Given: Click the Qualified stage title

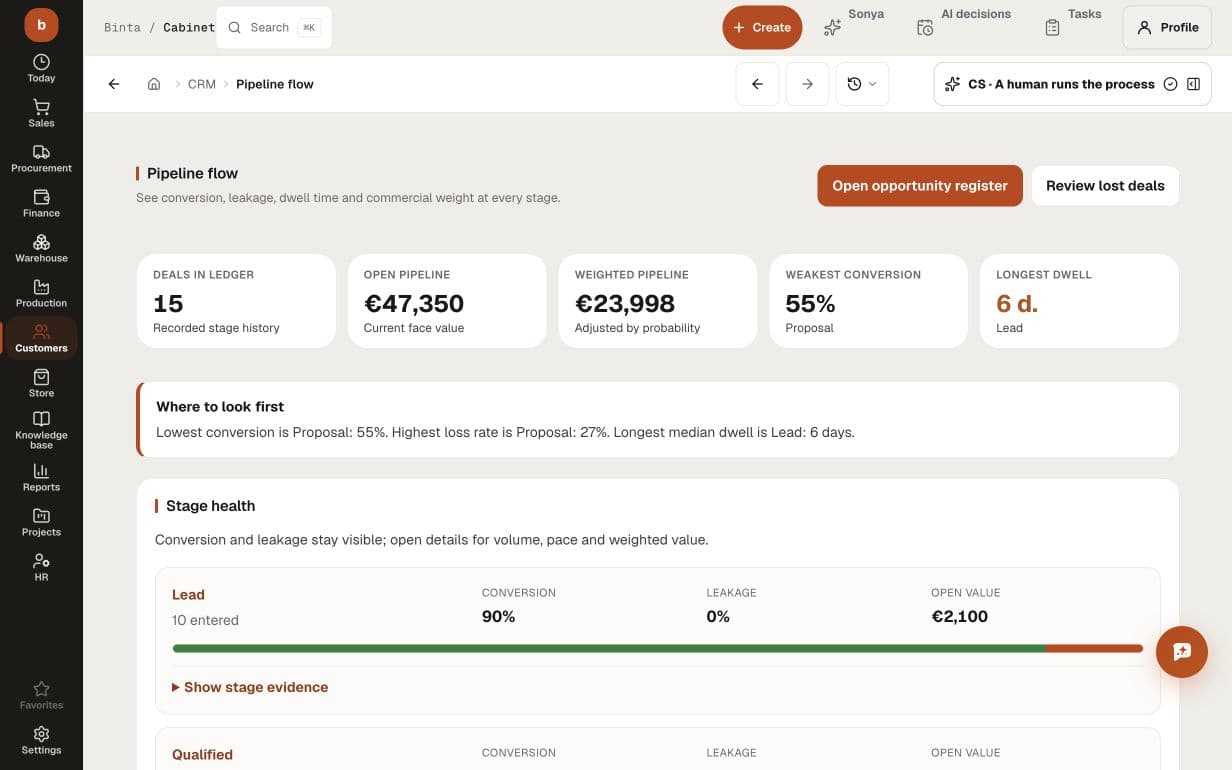Looking at the screenshot, I should coord(202,754).
